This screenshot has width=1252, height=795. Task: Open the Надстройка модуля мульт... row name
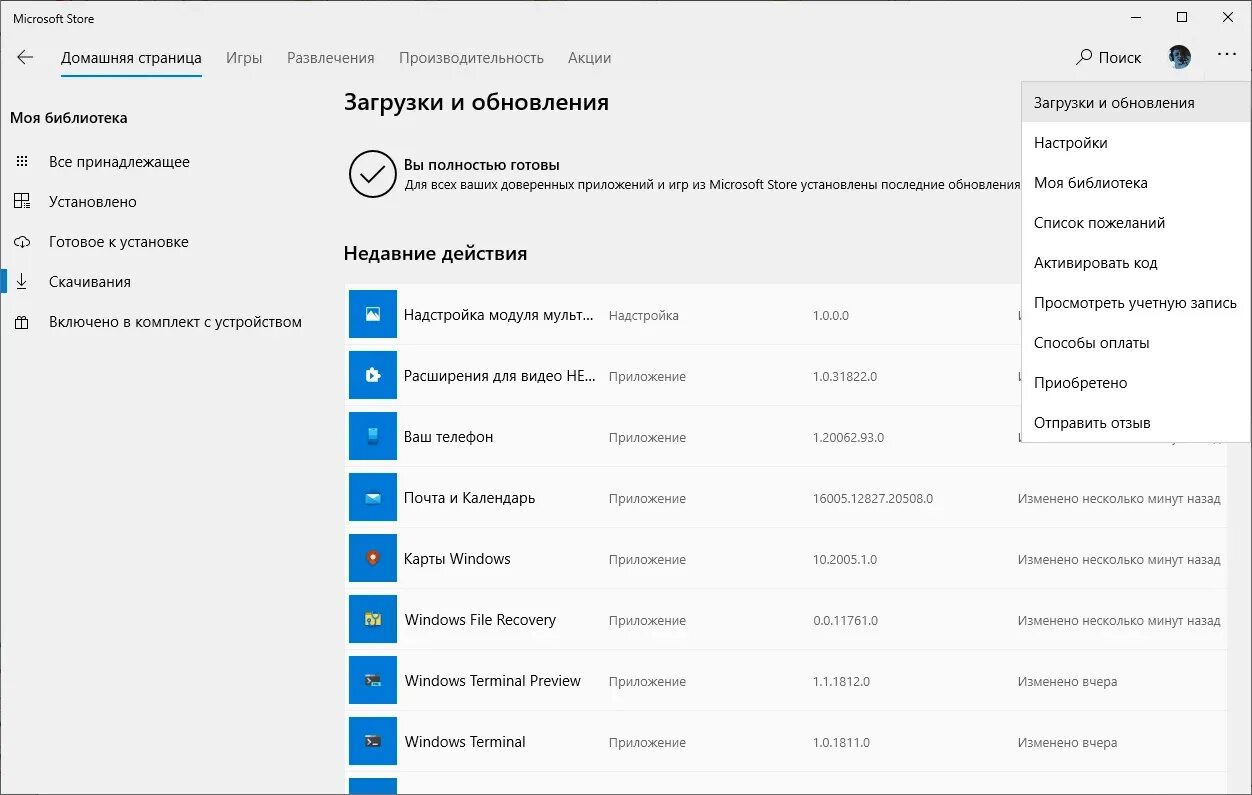coord(499,315)
